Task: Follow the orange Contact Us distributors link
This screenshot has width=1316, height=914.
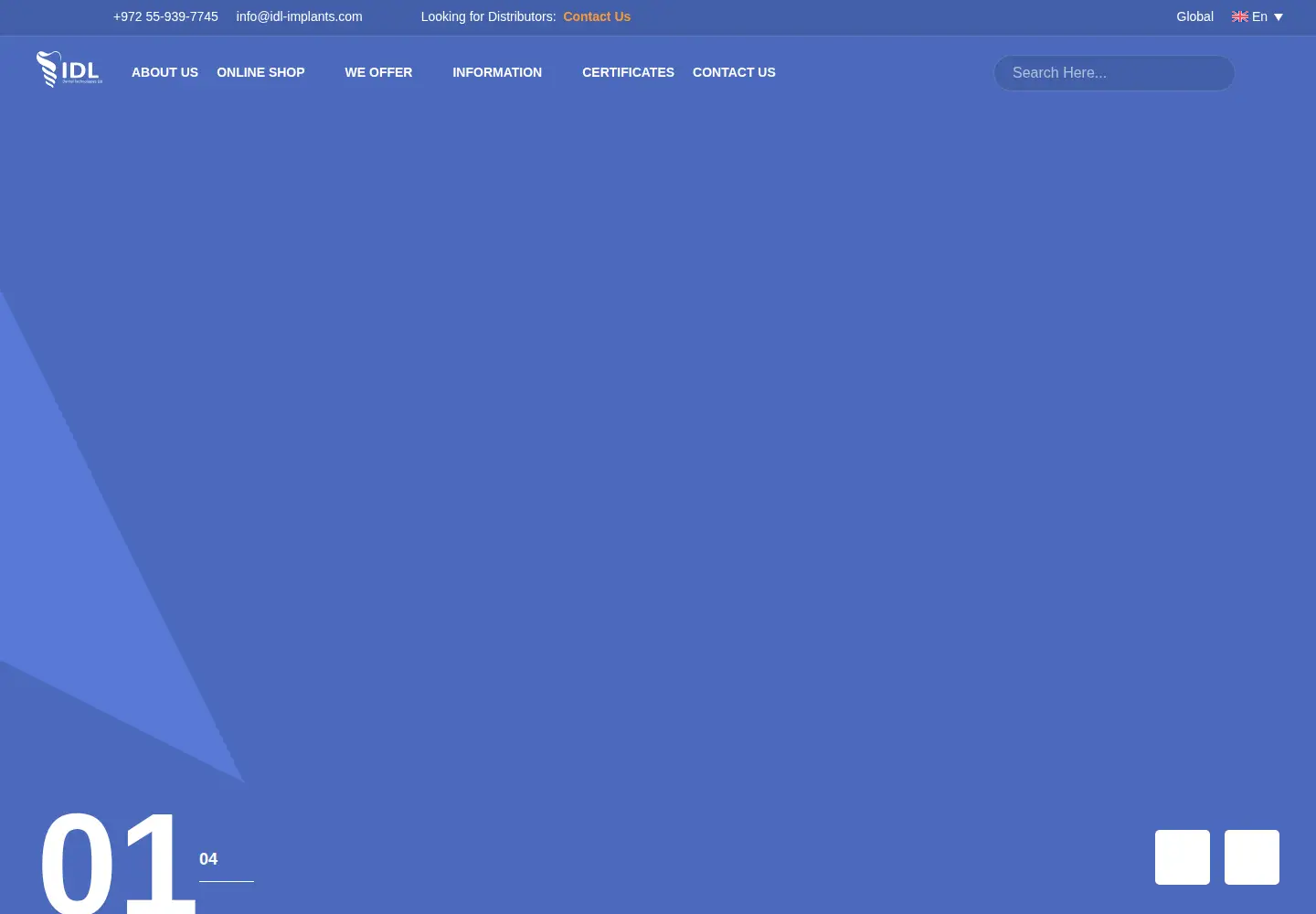Action: (597, 16)
